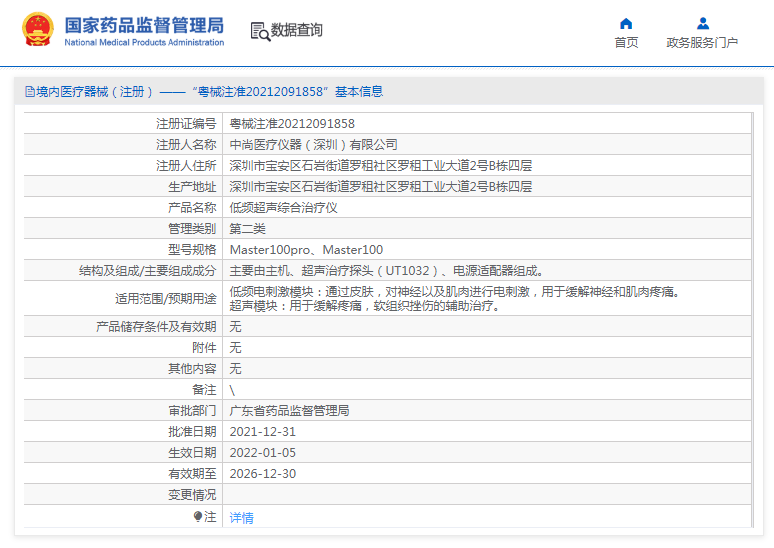
Task: Go to 首页 home page
Action: (626, 43)
